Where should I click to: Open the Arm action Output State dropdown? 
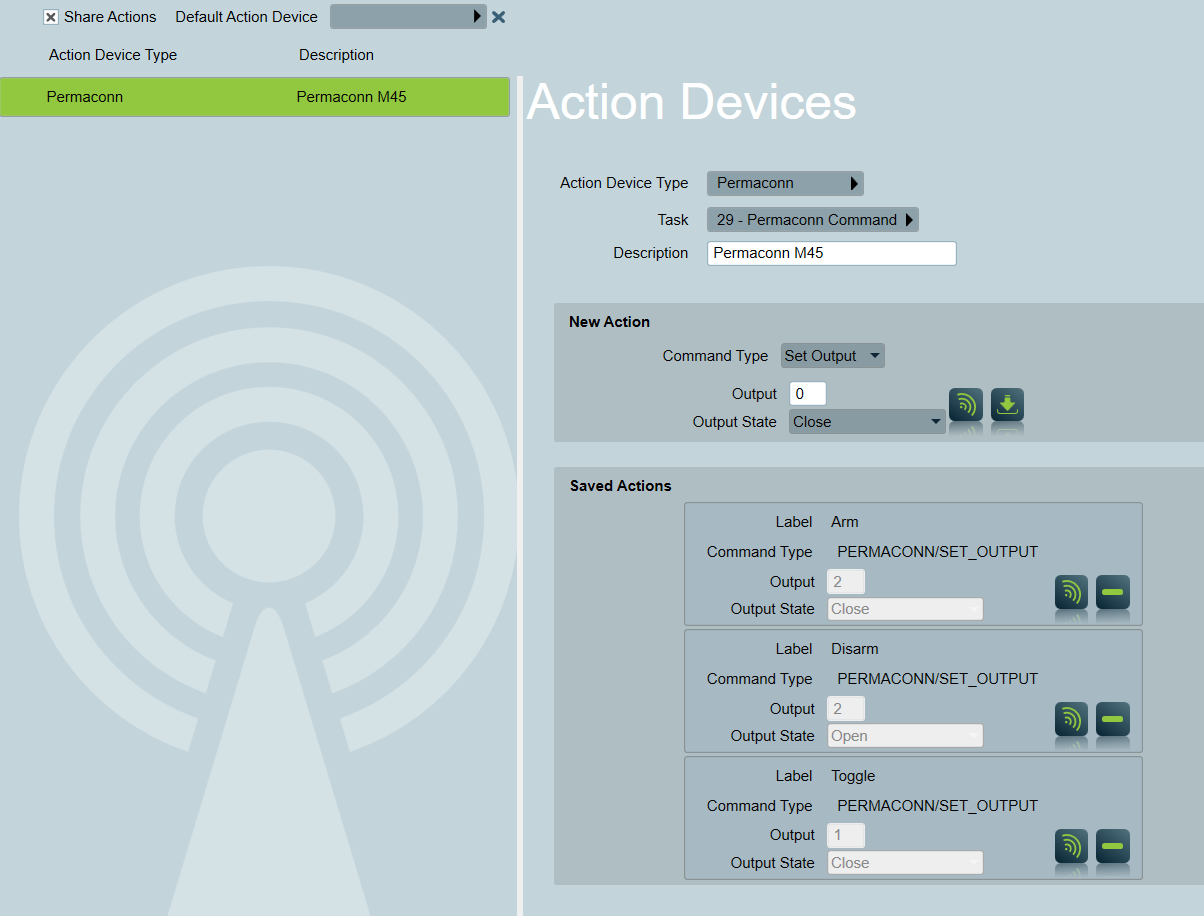[905, 609]
